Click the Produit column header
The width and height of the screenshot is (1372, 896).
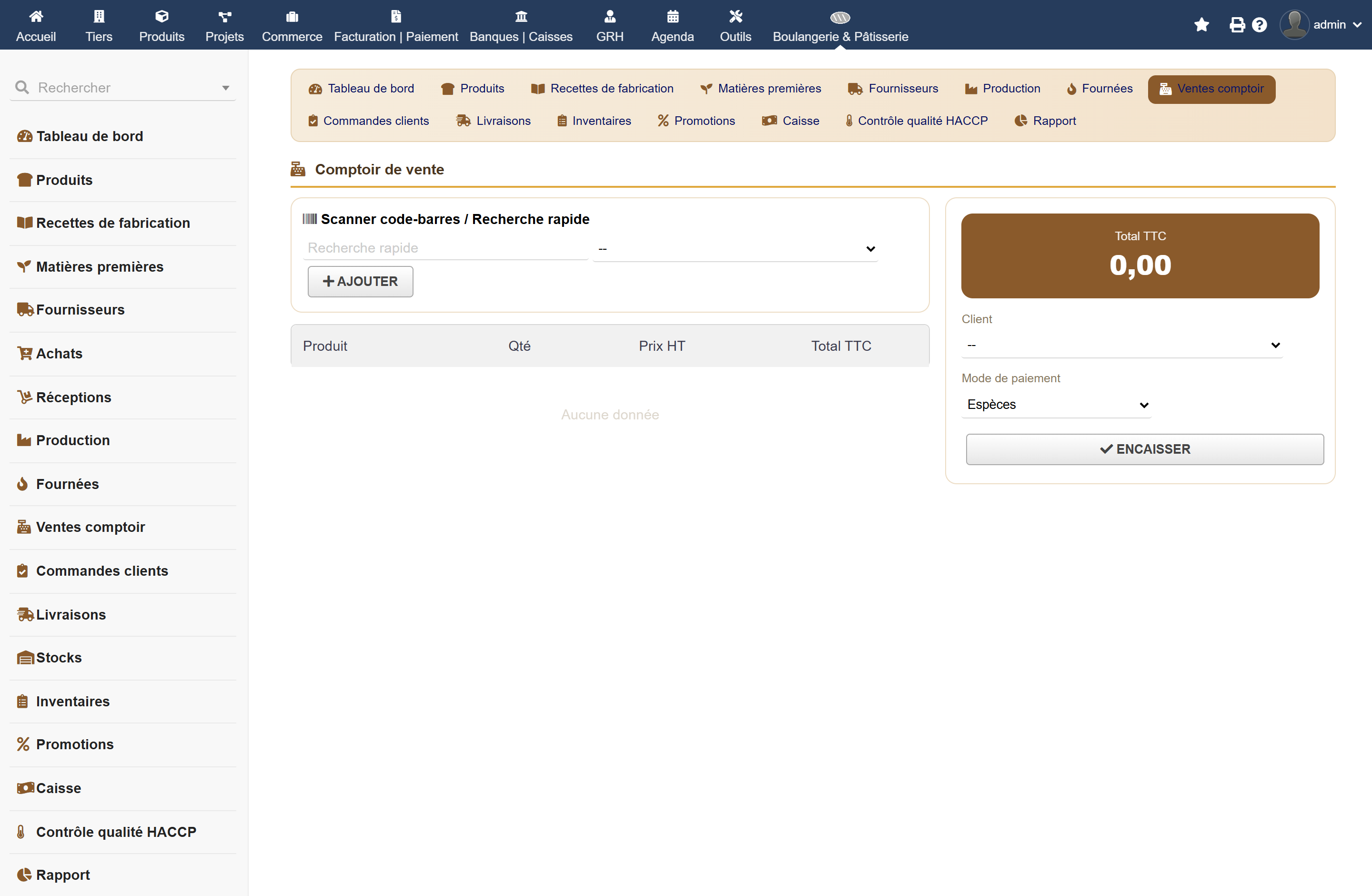click(x=325, y=346)
